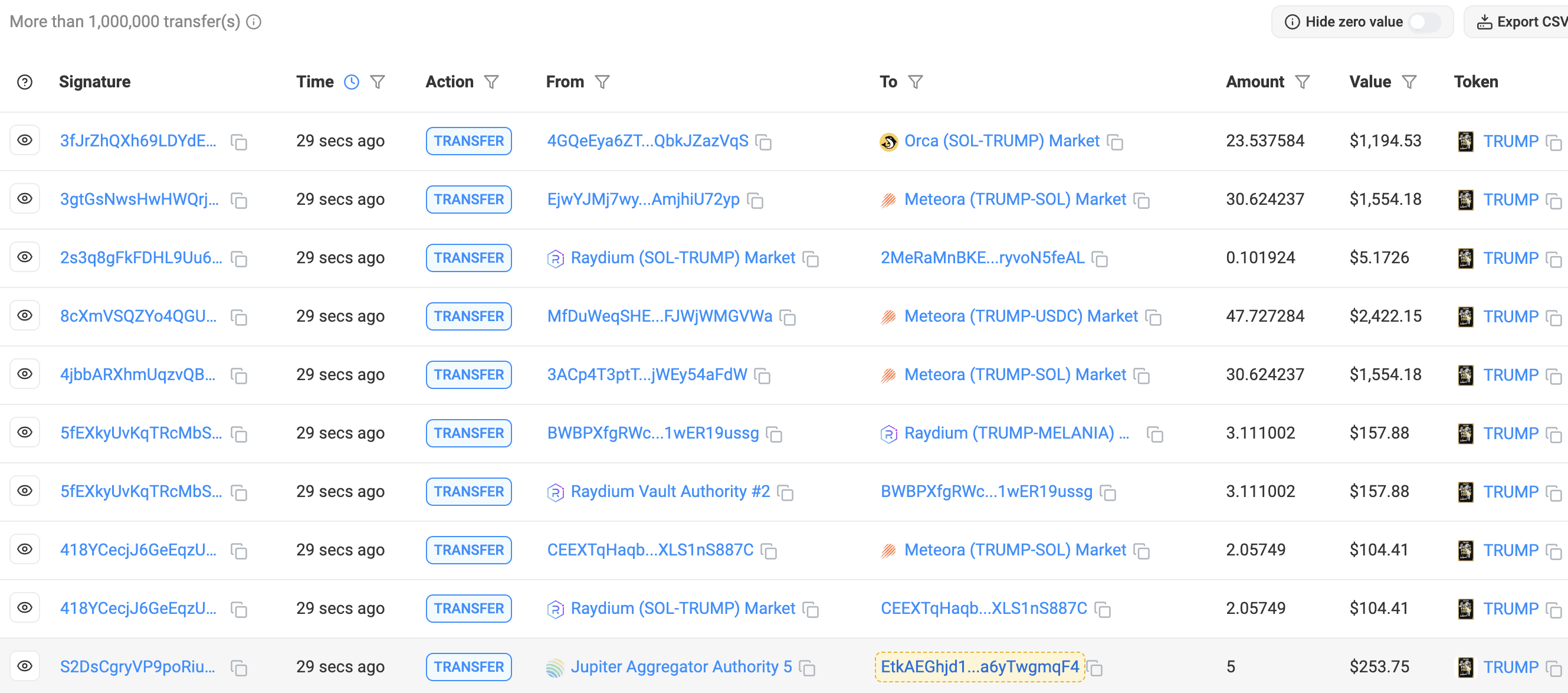Copy the Orca (SOL-TRUMP) Market address
The image size is (1568, 693).
coord(1114,142)
